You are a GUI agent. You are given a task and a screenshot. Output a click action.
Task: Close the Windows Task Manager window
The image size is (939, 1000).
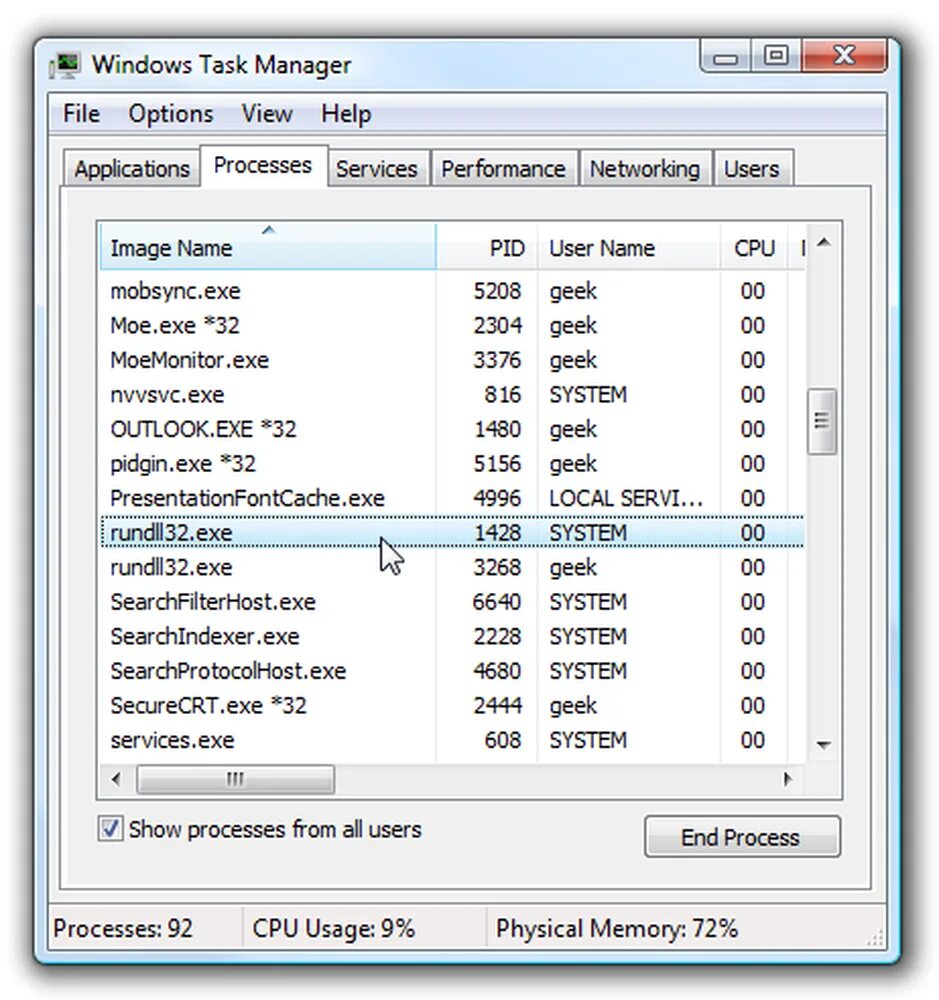coord(844,57)
